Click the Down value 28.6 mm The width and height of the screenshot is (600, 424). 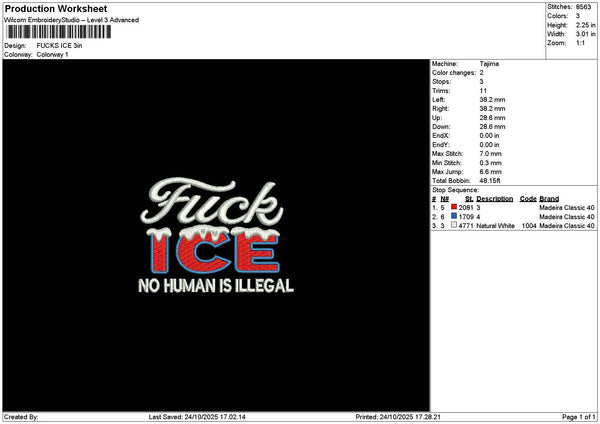point(492,127)
